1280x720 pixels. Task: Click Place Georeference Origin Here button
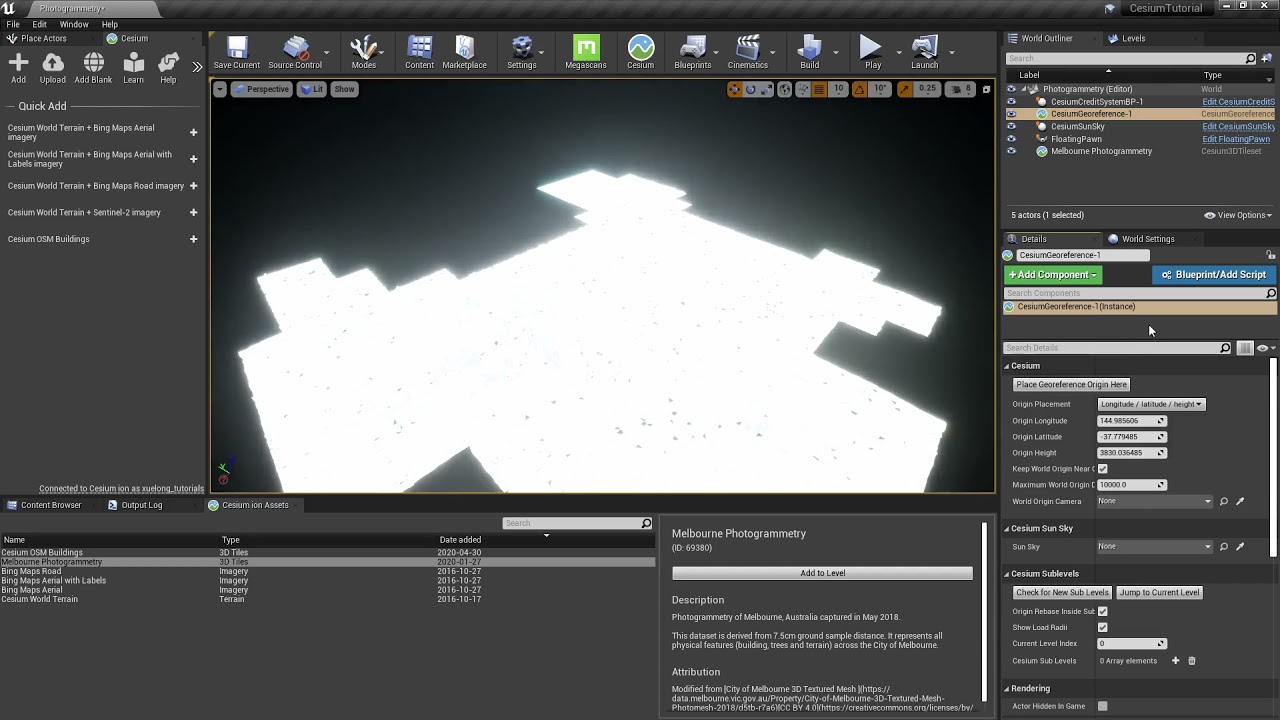pyautogui.click(x=1071, y=384)
